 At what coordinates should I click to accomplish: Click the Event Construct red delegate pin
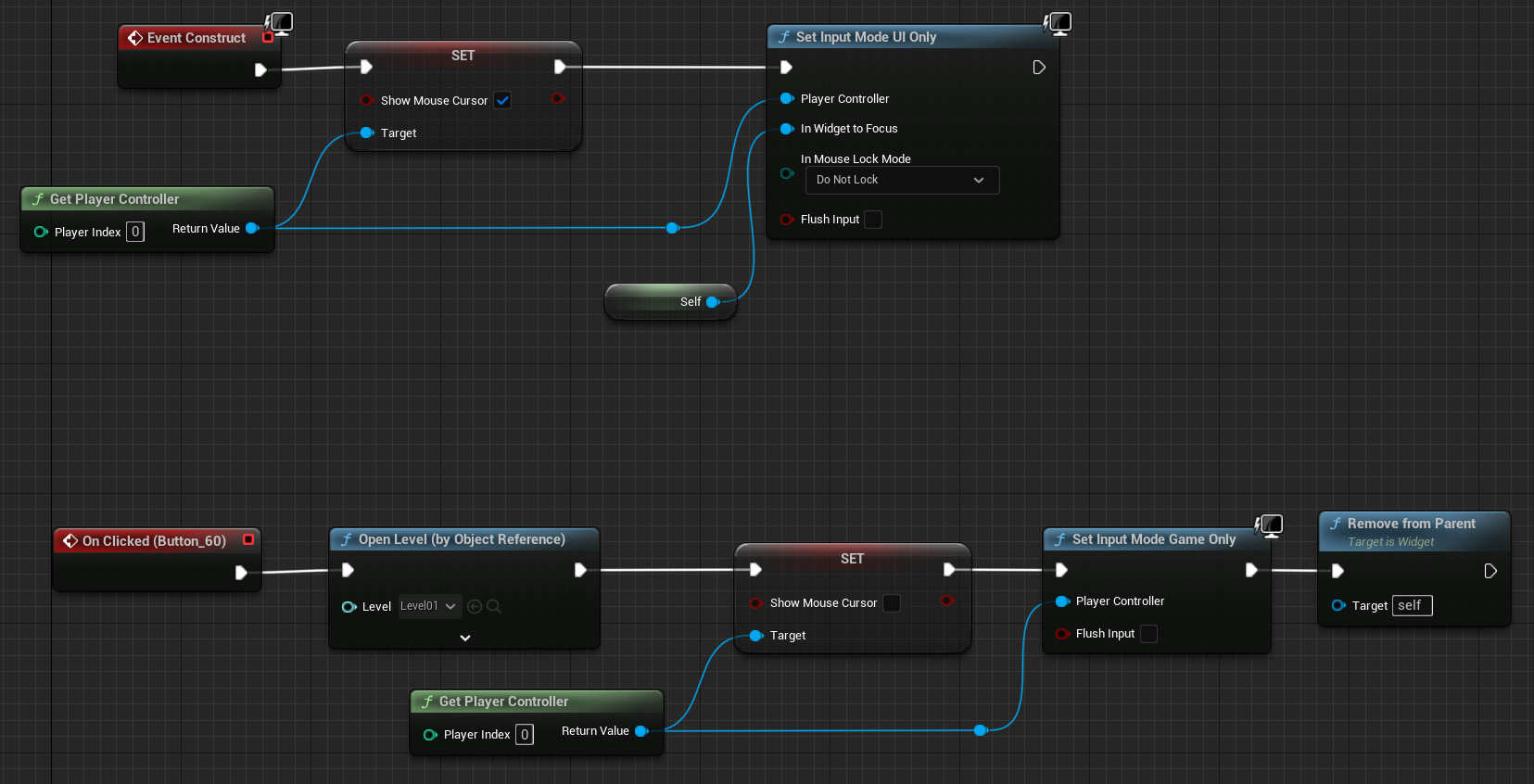(268, 38)
